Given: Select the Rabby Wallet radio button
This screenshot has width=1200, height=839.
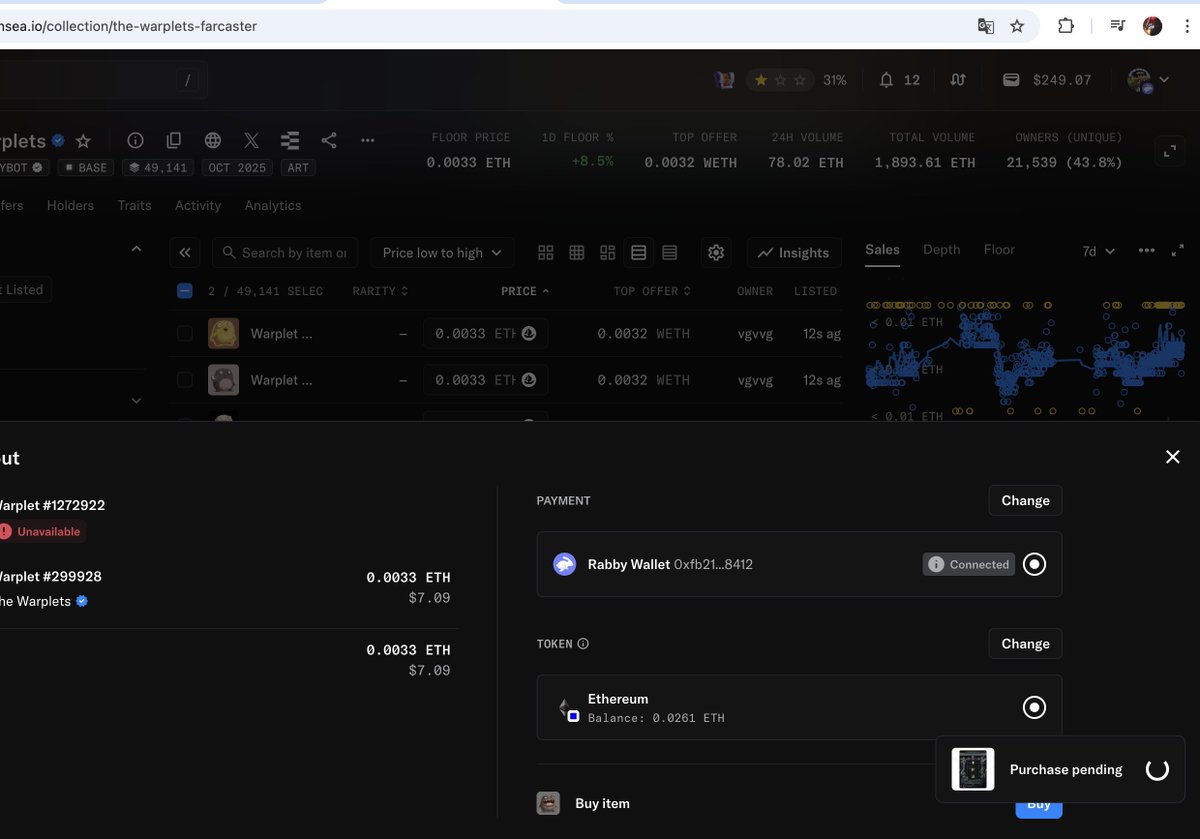Looking at the screenshot, I should point(1035,564).
